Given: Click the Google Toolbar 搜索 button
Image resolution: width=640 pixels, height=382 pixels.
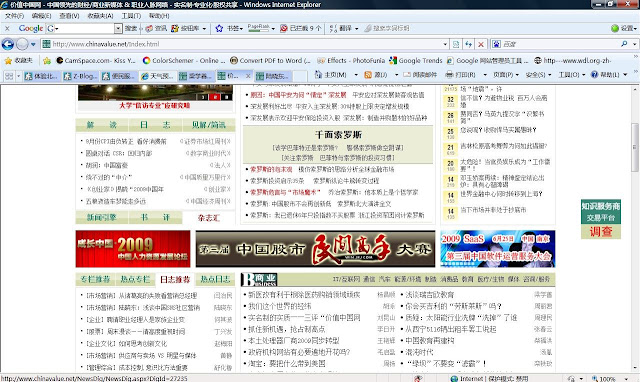Looking at the screenshot, I should pos(131,28).
